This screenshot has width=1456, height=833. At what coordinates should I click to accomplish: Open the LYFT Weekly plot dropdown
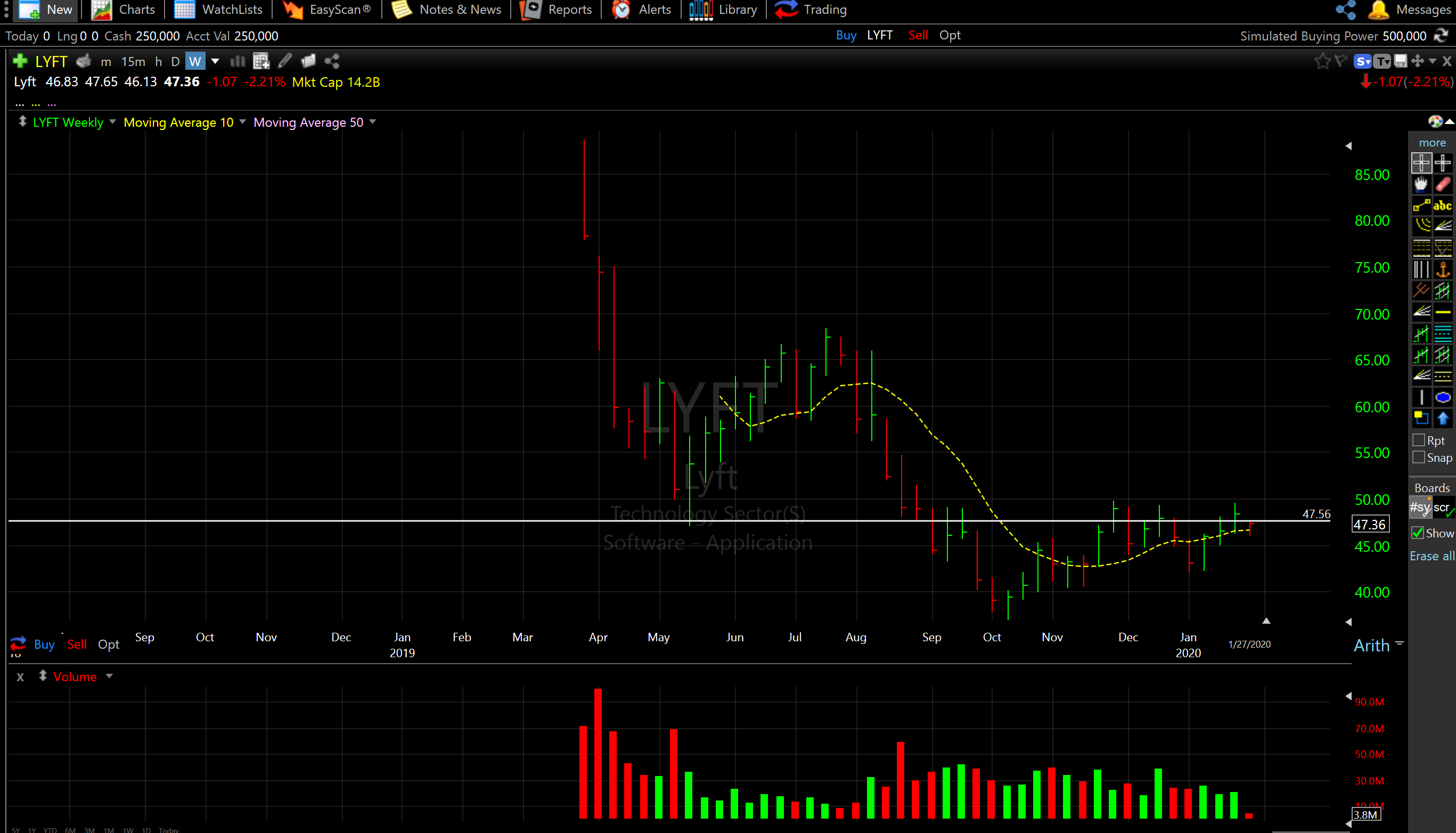113,122
